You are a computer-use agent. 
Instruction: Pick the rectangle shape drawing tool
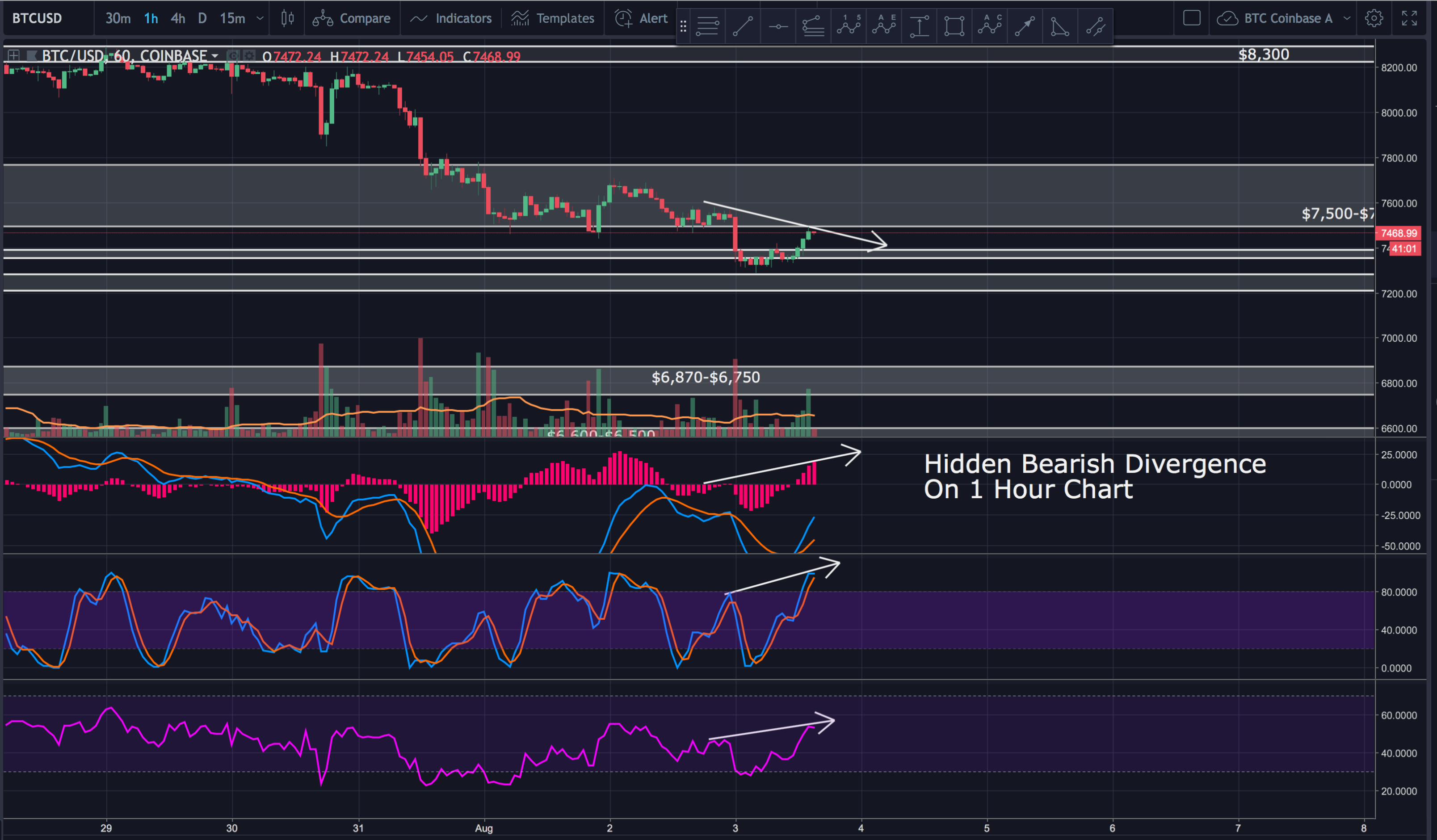click(x=954, y=26)
